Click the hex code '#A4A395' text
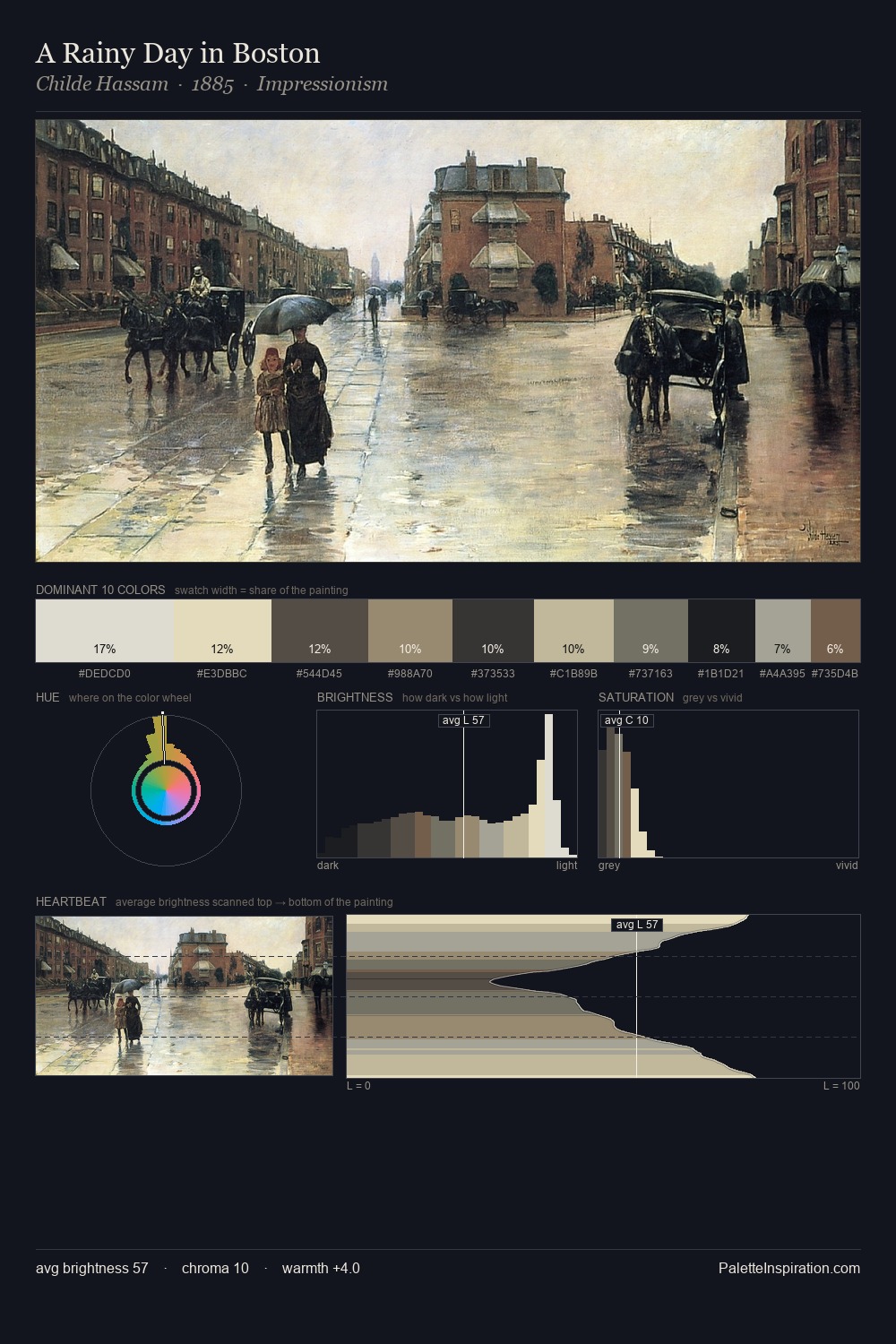The image size is (896, 1344). pos(782,674)
